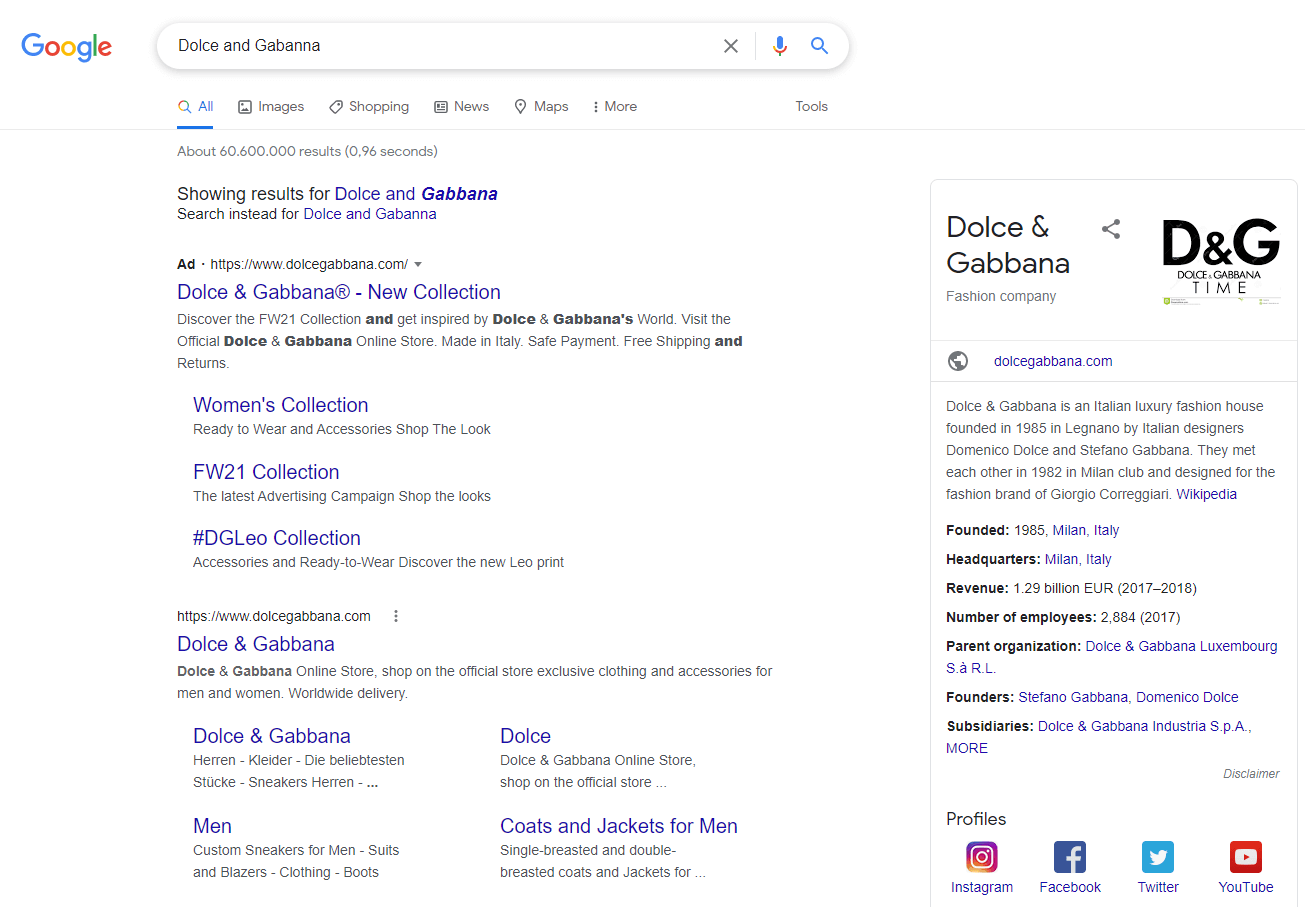1305x907 pixels.
Task: Click the blue magnifier search button
Action: 819,46
